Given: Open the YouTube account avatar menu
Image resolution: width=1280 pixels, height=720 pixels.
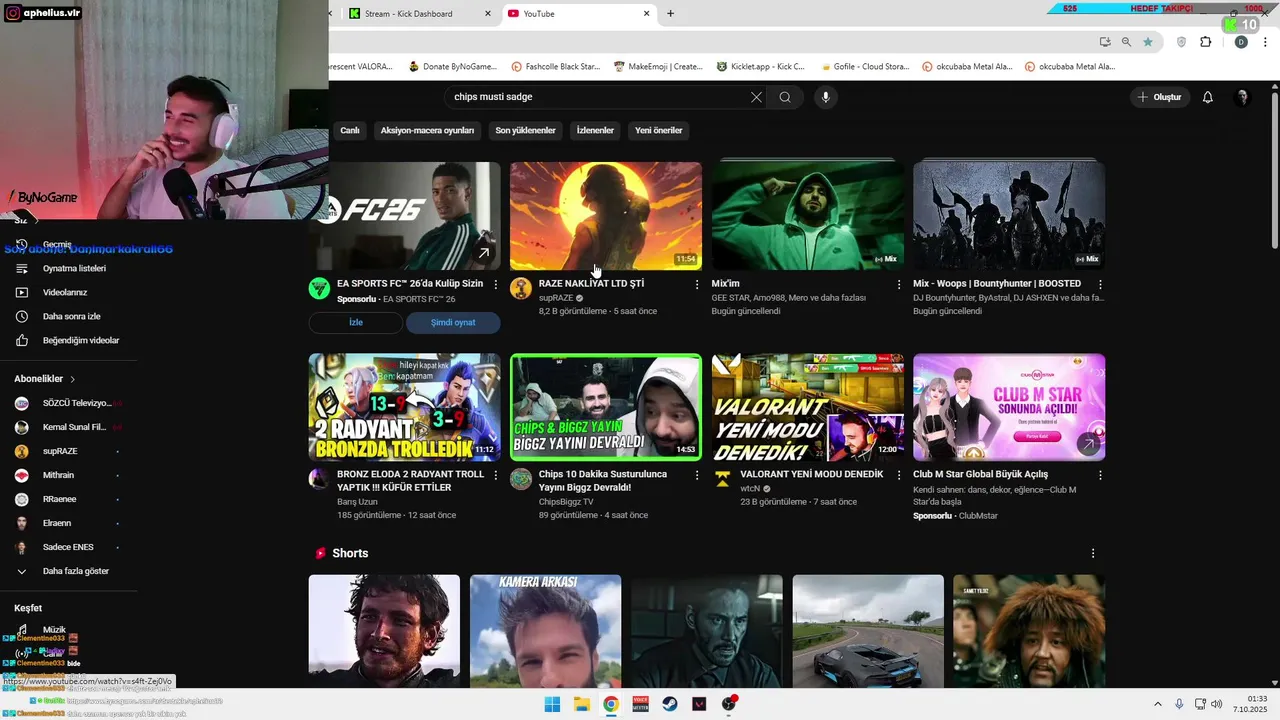Looking at the screenshot, I should [1243, 97].
